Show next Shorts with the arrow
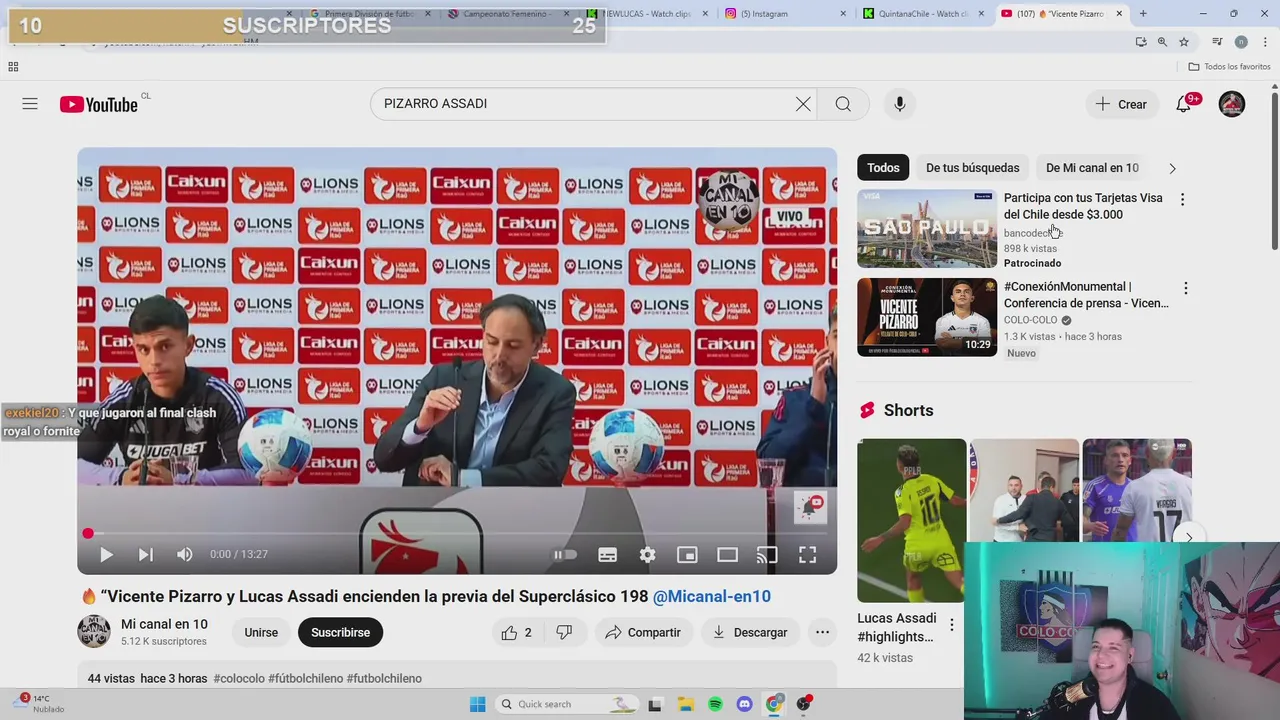The image size is (1280, 720). click(x=1188, y=537)
